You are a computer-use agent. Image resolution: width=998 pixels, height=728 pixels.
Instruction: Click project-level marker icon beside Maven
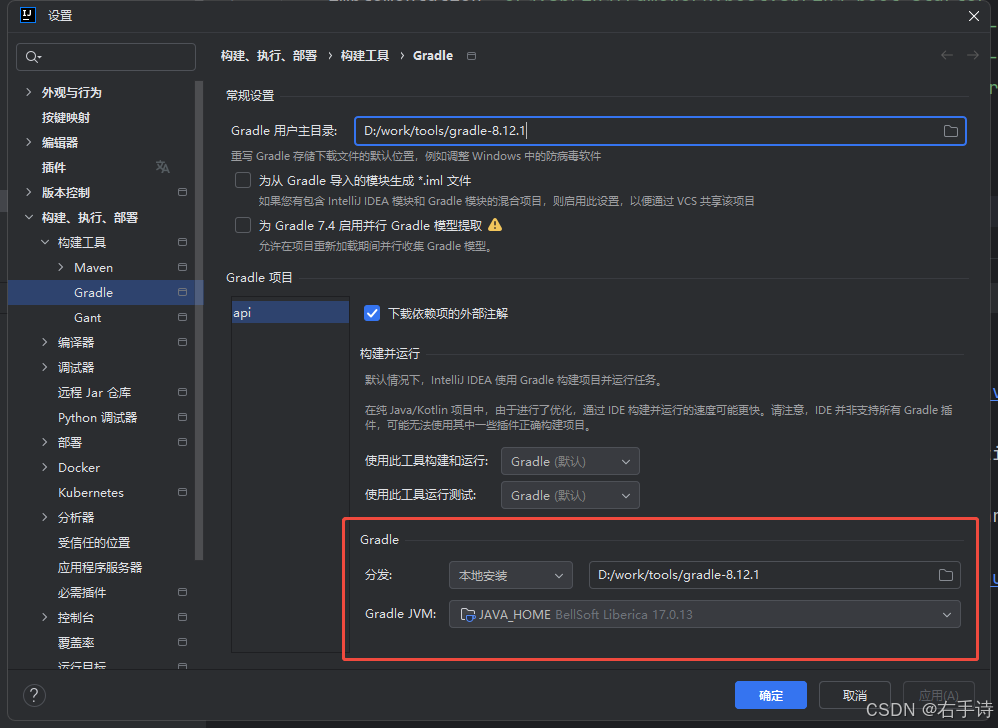(x=183, y=267)
